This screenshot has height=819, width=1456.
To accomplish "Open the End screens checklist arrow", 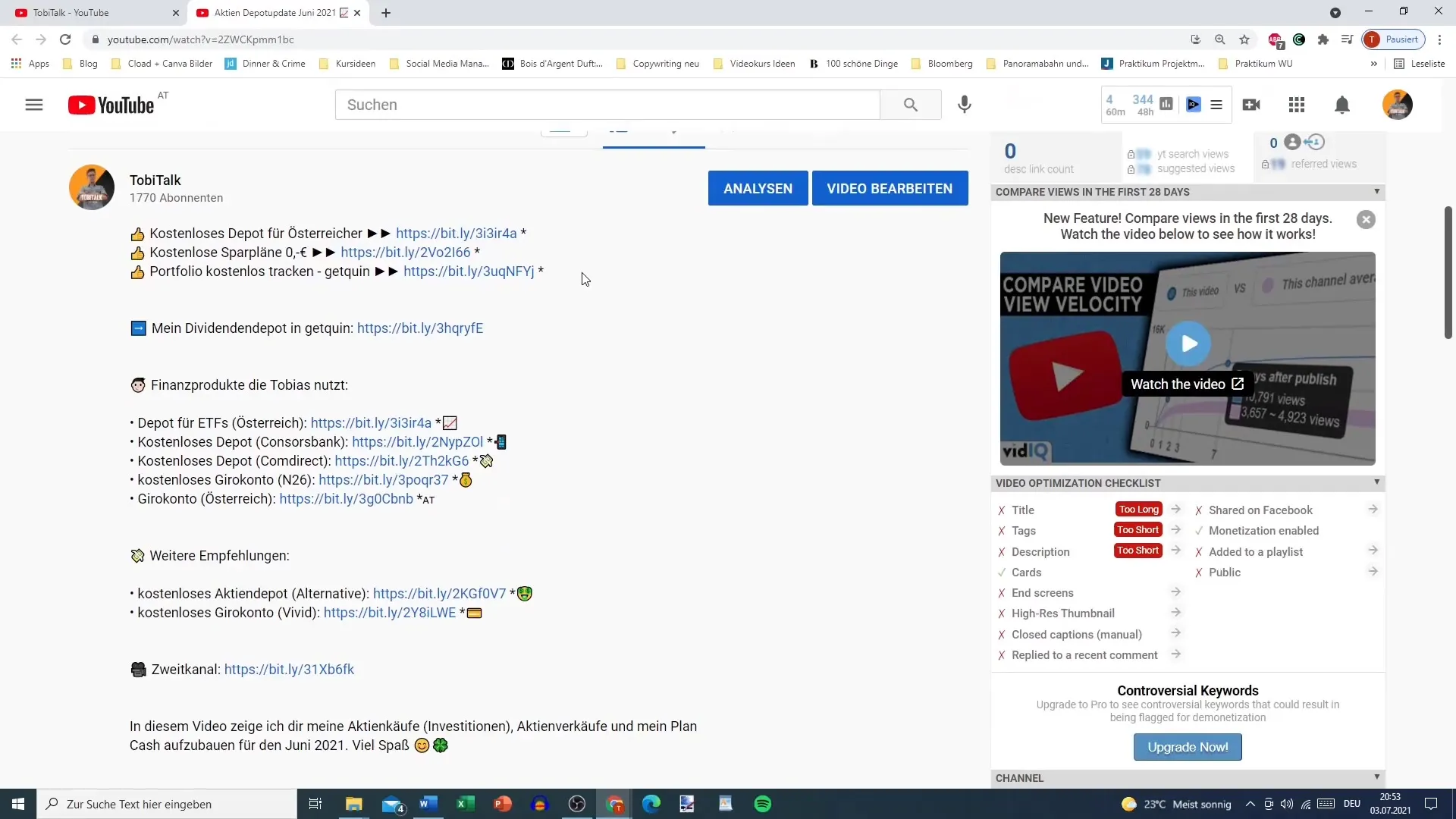I will (x=1175, y=591).
